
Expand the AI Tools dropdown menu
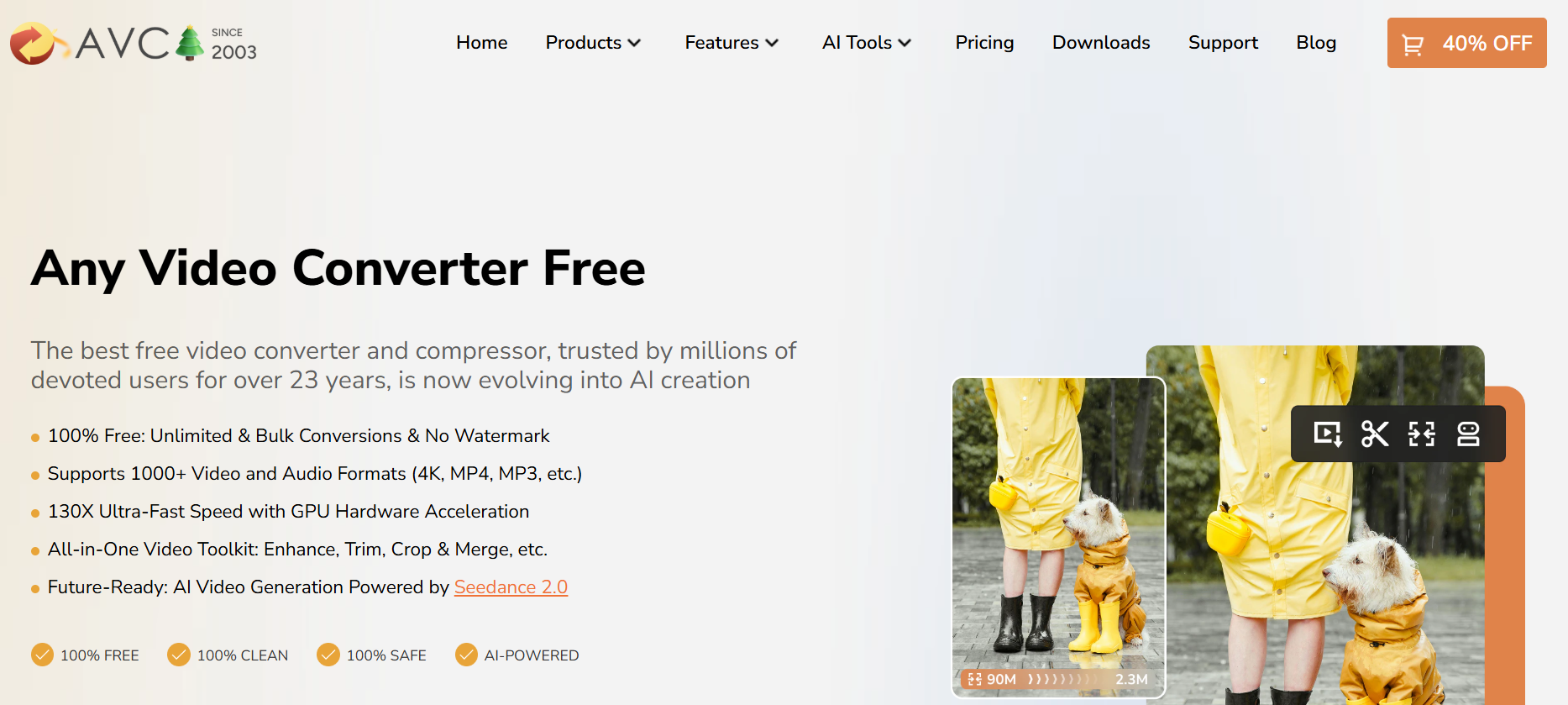pyautogui.click(x=867, y=43)
